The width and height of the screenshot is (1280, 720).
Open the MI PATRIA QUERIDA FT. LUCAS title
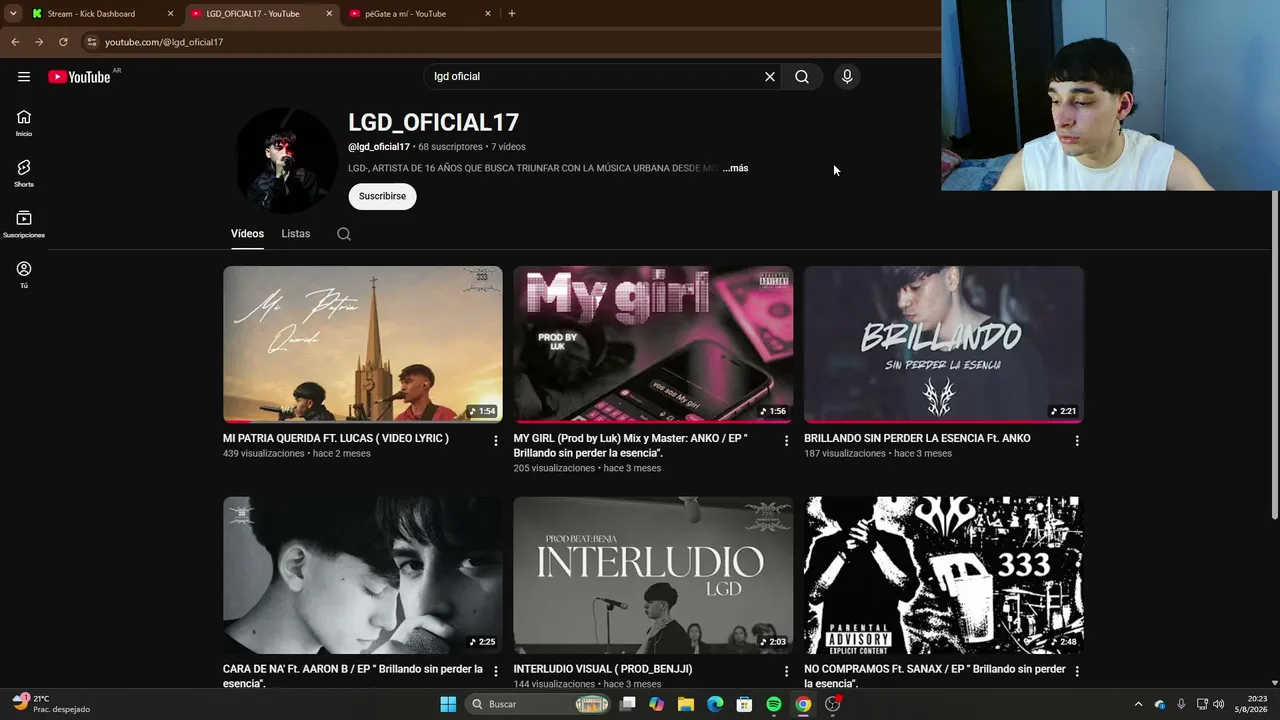(x=336, y=438)
